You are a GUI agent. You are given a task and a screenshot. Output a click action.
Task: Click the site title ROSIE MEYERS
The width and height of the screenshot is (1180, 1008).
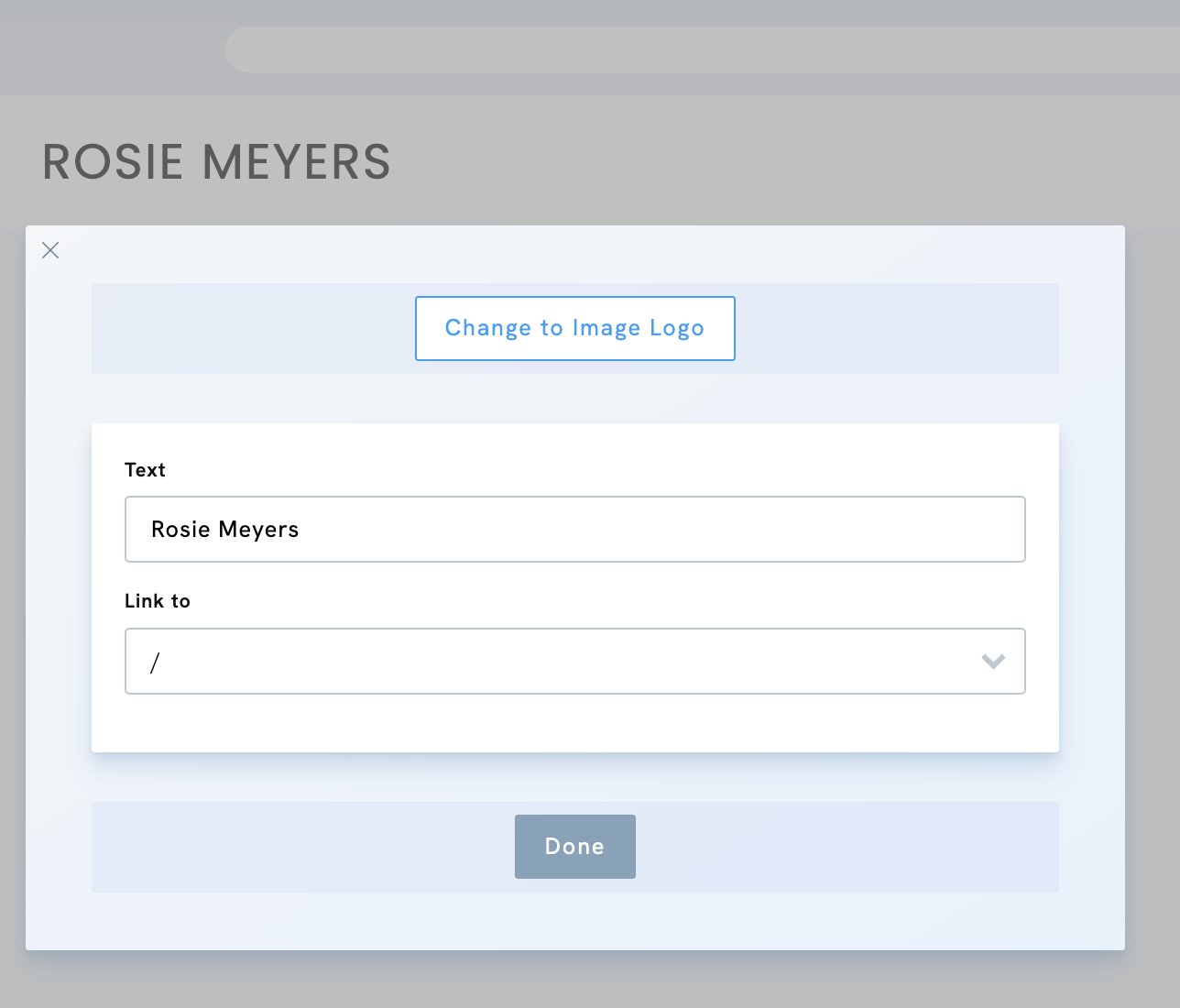click(x=216, y=162)
